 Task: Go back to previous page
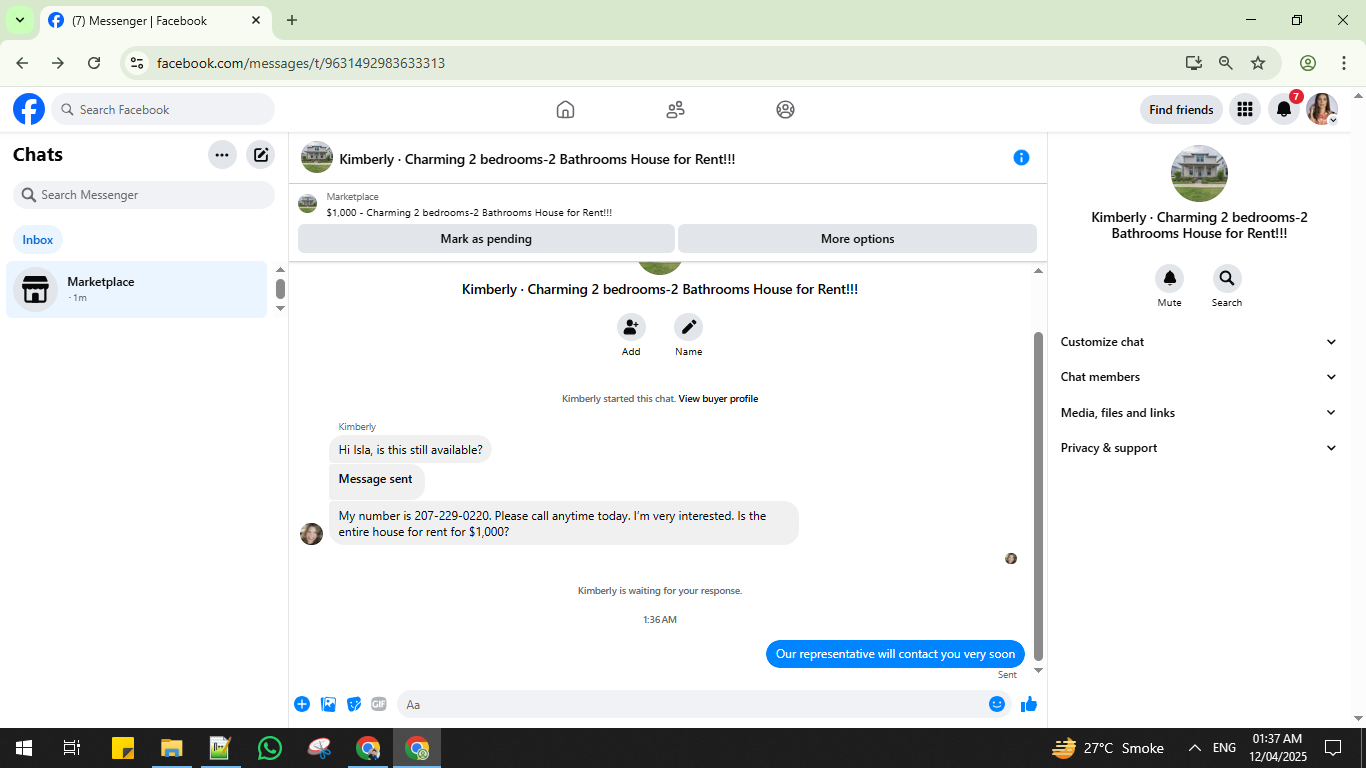(22, 63)
